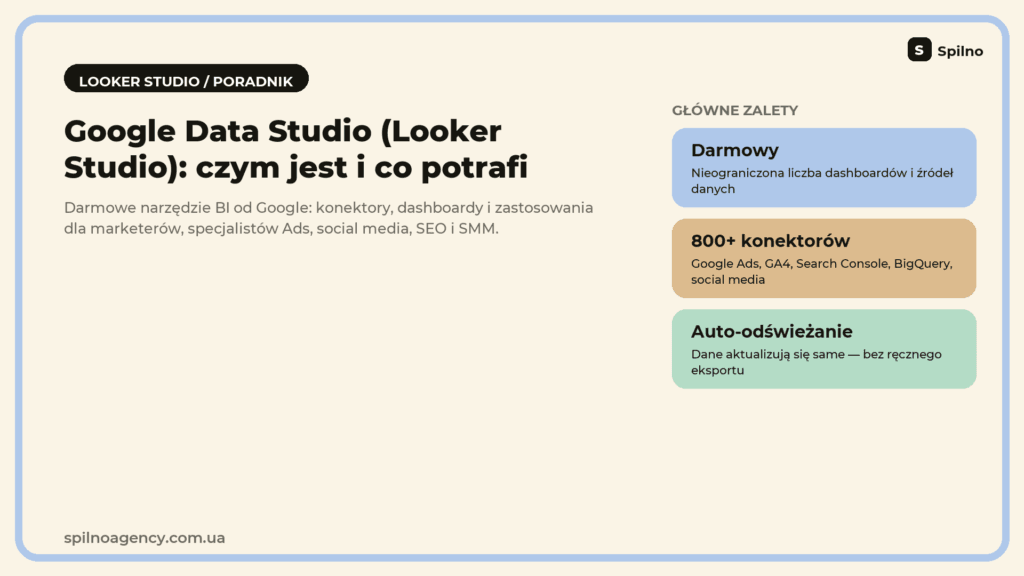Viewport: 1024px width, 576px height.
Task: Click the text Dane aktualizują się same
Action: 816,362
